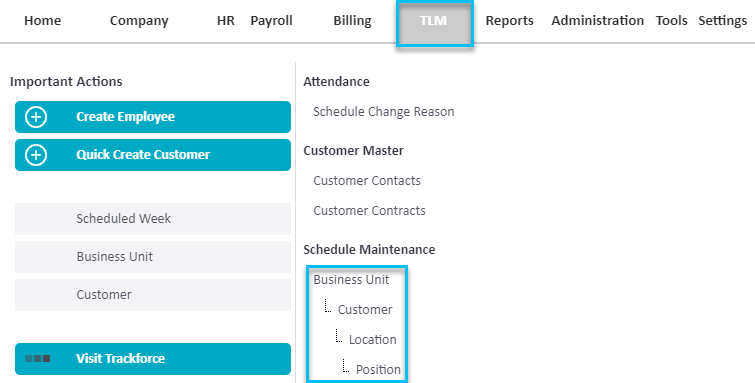Screen dimensions: 755x383
Task: Open Schedule Change Reason link
Action: 384,112
